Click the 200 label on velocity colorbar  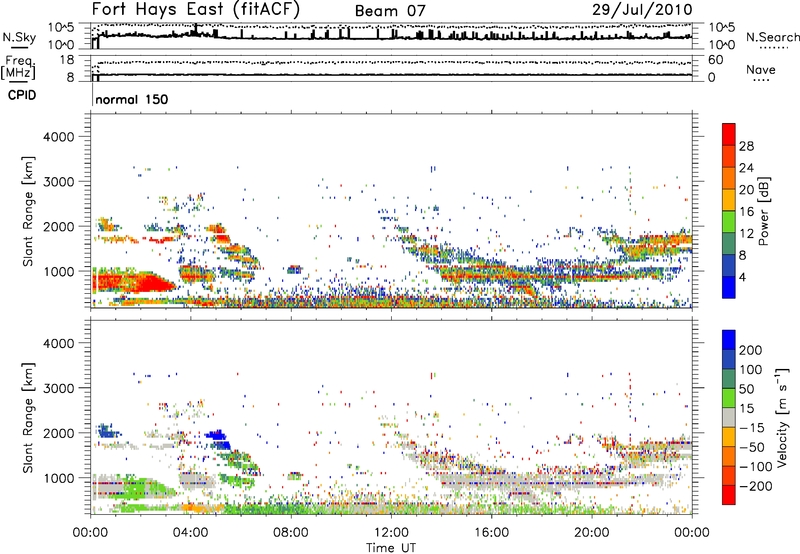(x=751, y=350)
